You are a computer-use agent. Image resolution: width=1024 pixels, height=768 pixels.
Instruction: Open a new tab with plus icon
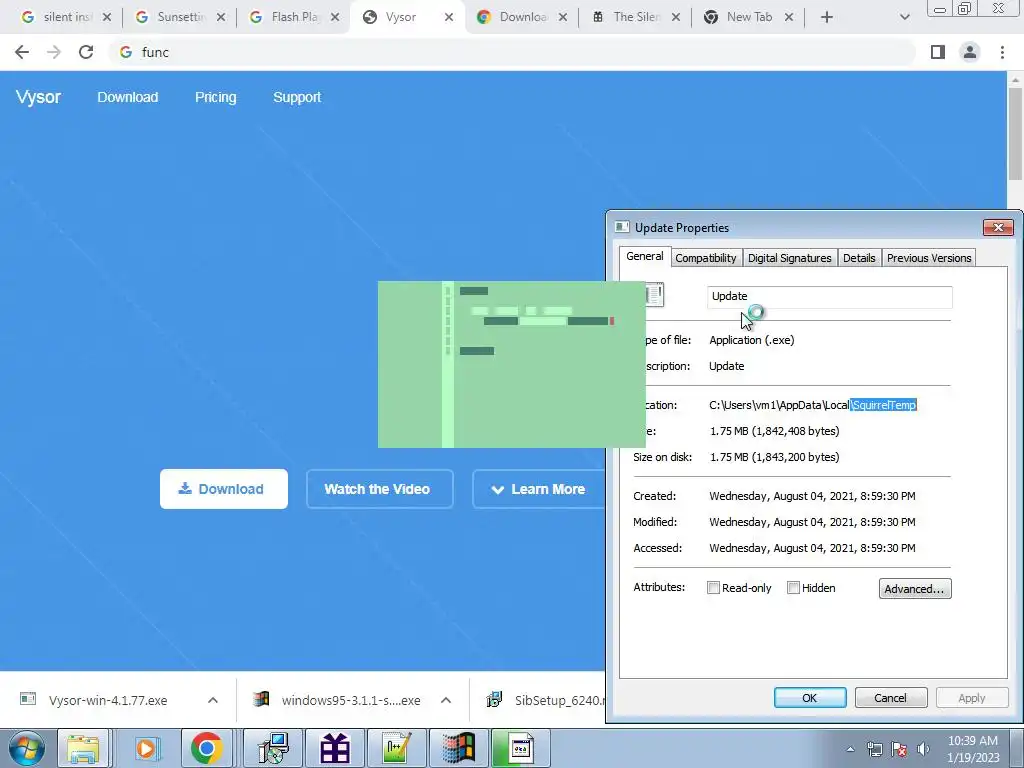click(827, 17)
